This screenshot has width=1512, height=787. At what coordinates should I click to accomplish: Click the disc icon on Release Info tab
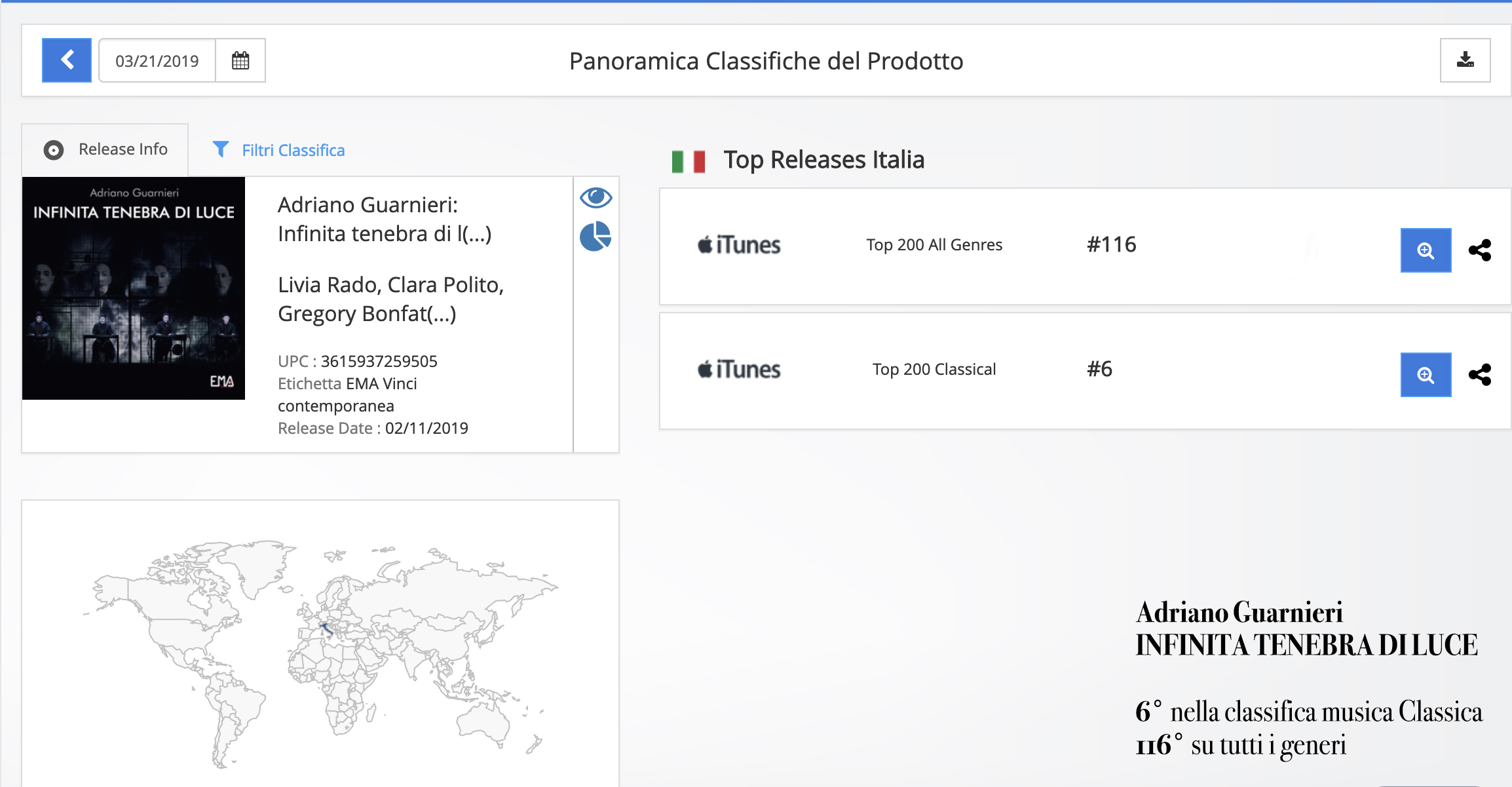pos(54,150)
